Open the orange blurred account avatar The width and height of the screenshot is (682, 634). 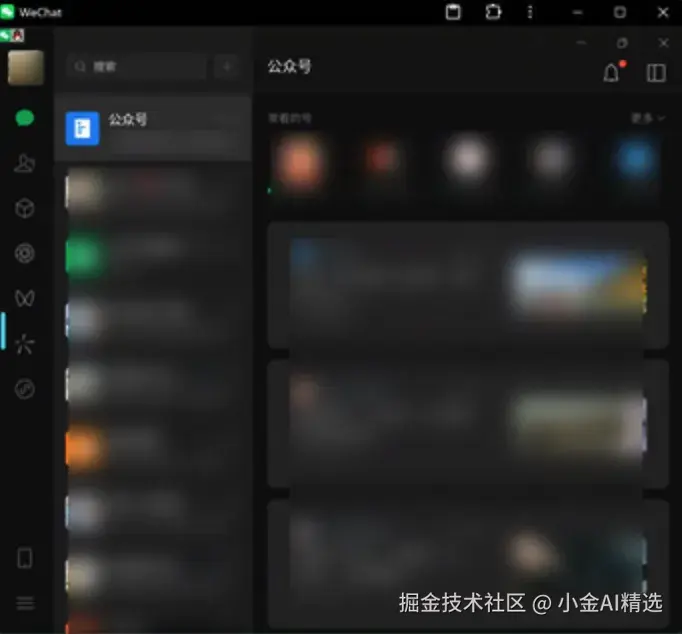pyautogui.click(x=299, y=164)
